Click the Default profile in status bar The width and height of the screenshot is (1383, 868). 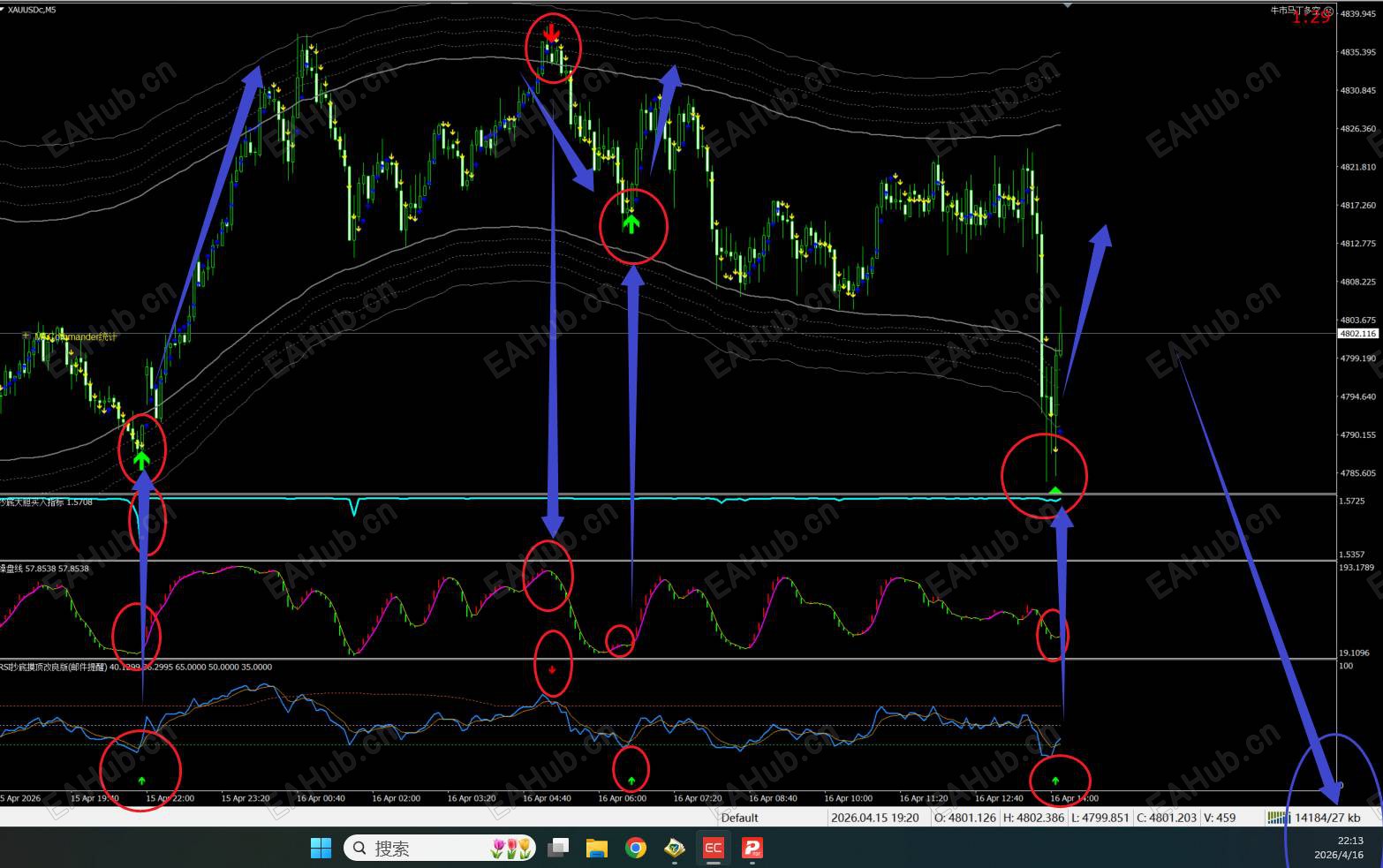(739, 818)
